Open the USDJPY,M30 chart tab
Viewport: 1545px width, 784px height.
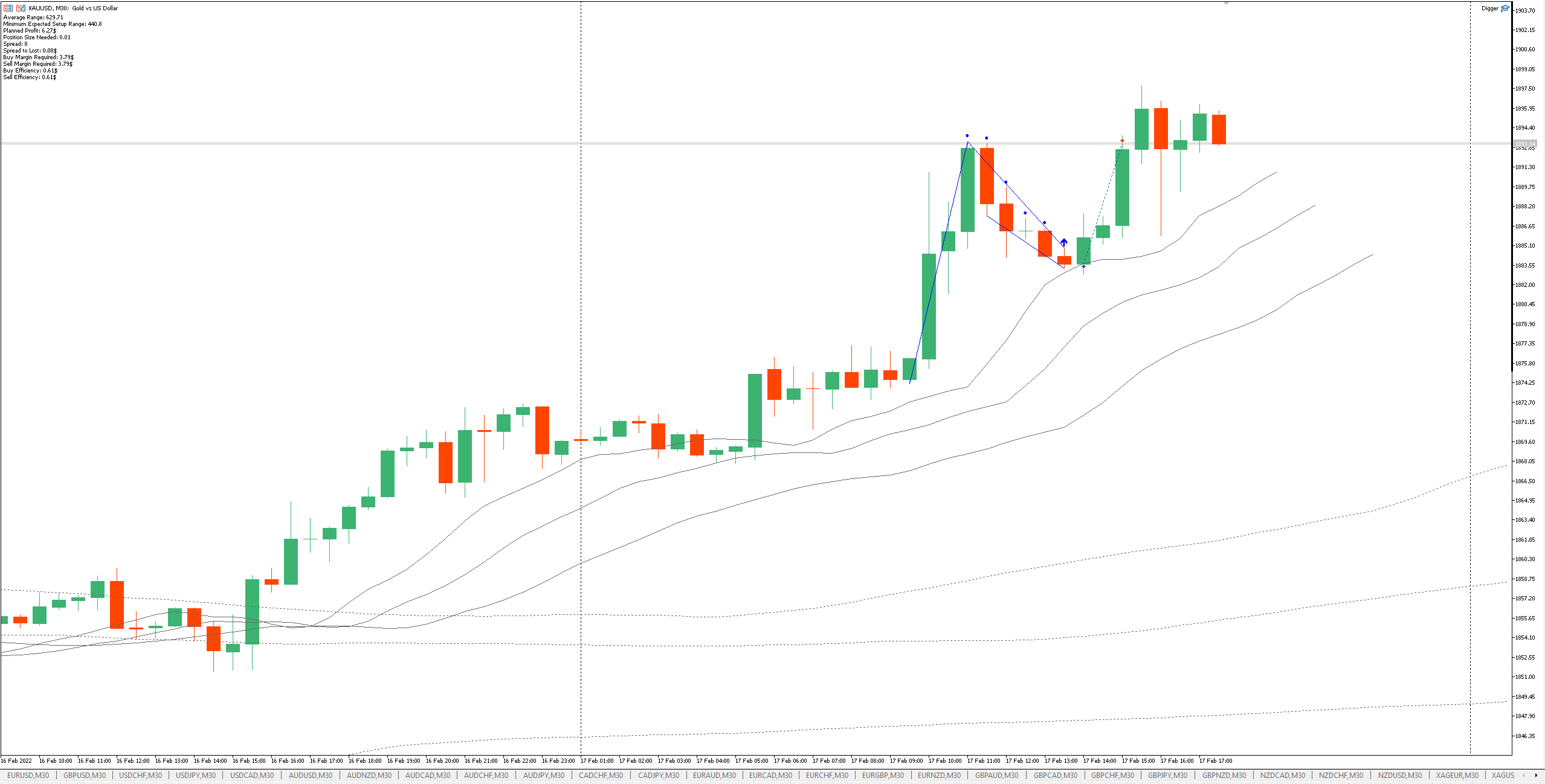[x=196, y=775]
